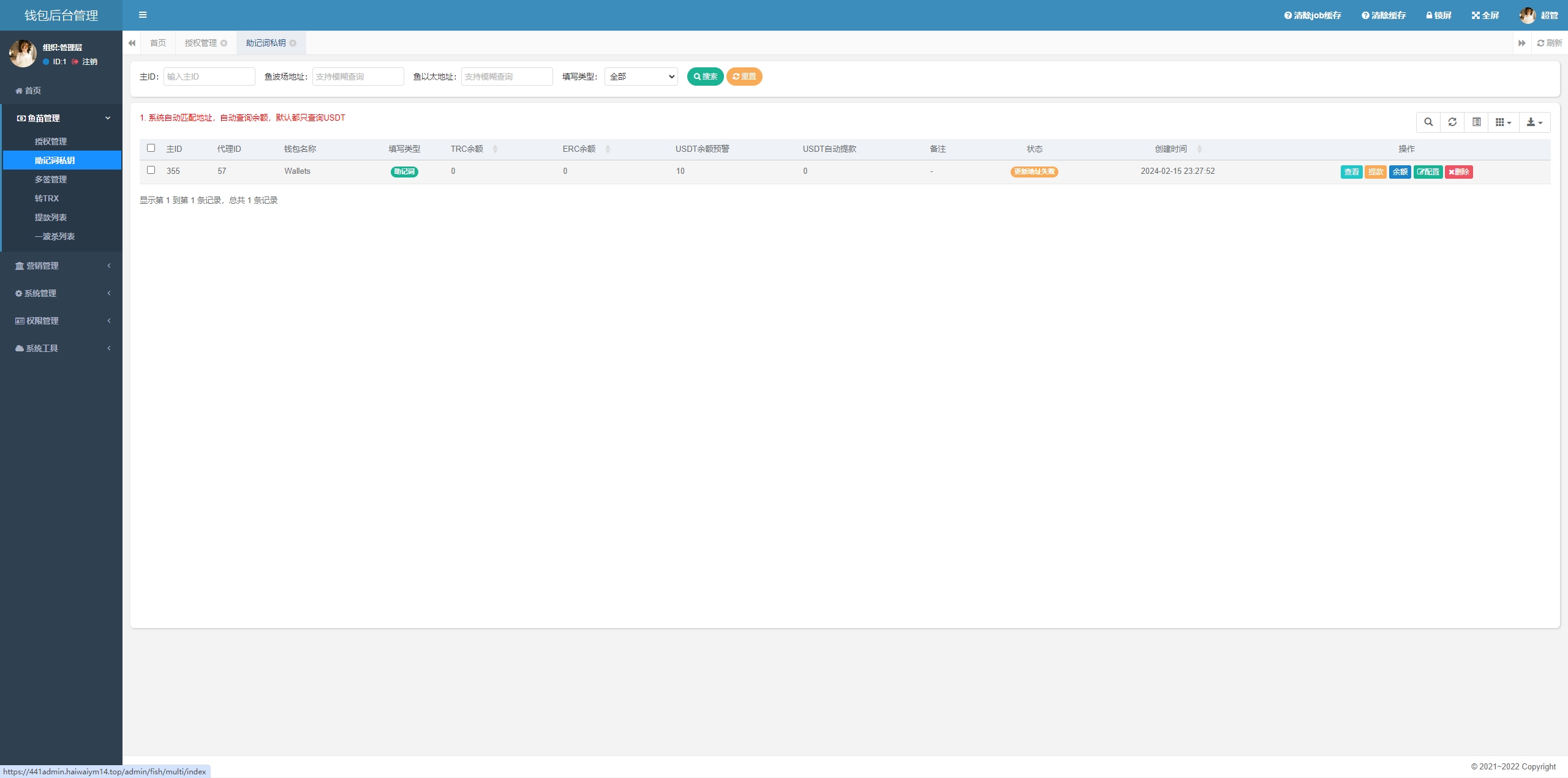Click the hamburger sidebar toggle icon
This screenshot has height=778, width=1568.
tap(143, 15)
